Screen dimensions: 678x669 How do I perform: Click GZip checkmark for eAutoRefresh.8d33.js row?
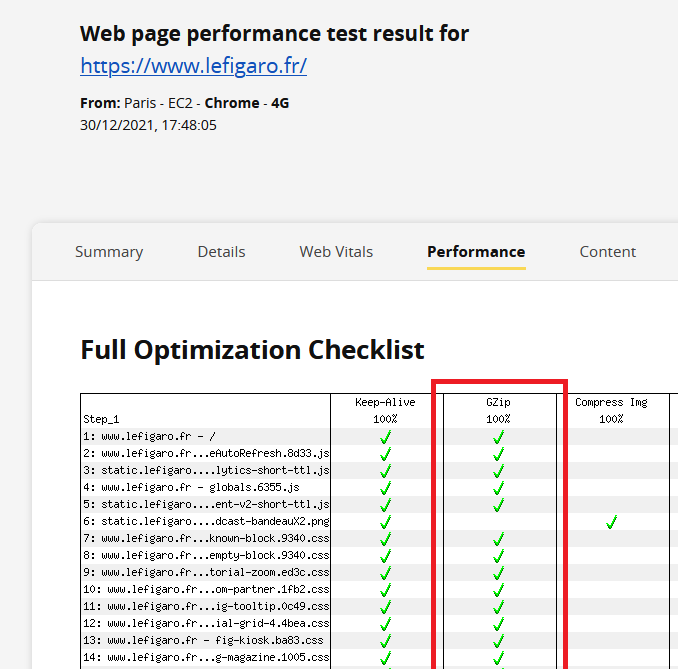498,454
